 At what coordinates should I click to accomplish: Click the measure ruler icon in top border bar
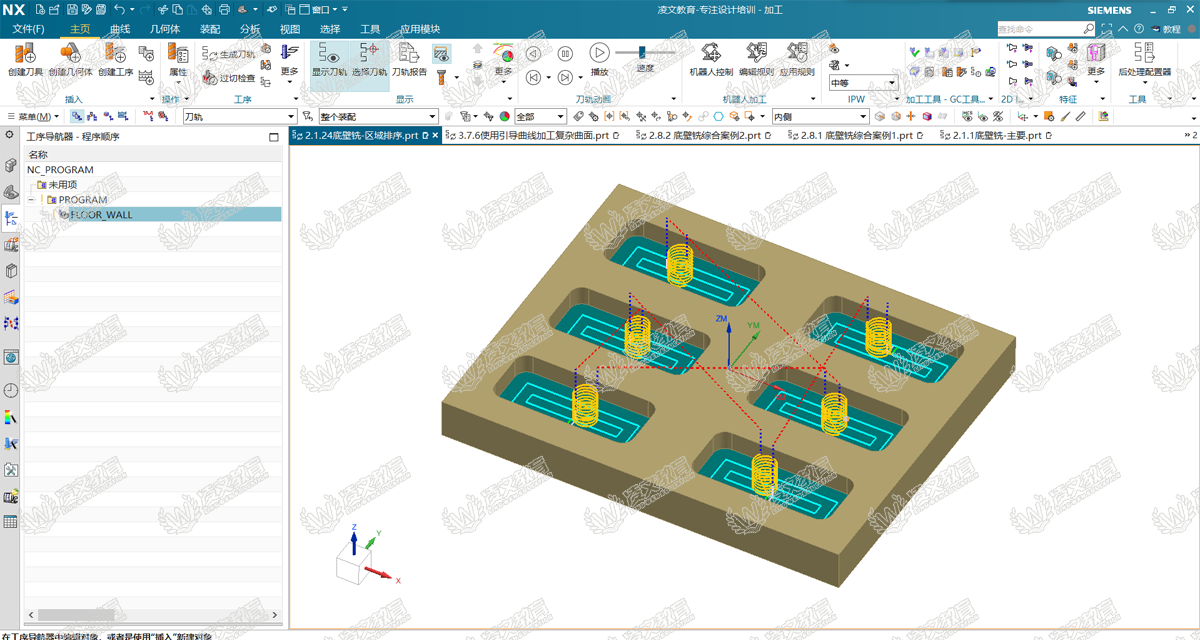(1080, 116)
